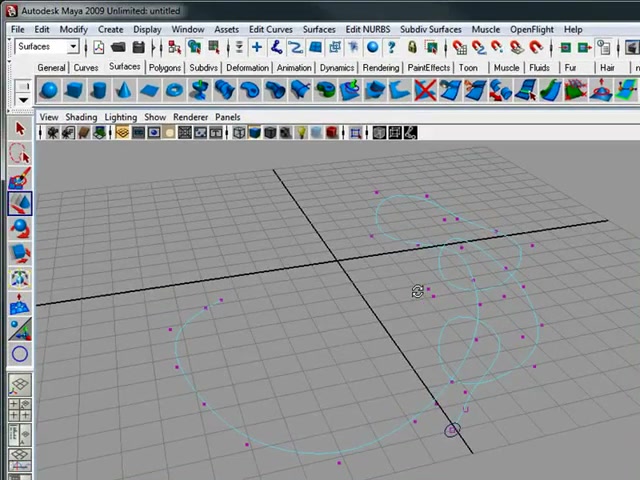Click the Renderer panel menu
The image size is (640, 480).
click(190, 117)
